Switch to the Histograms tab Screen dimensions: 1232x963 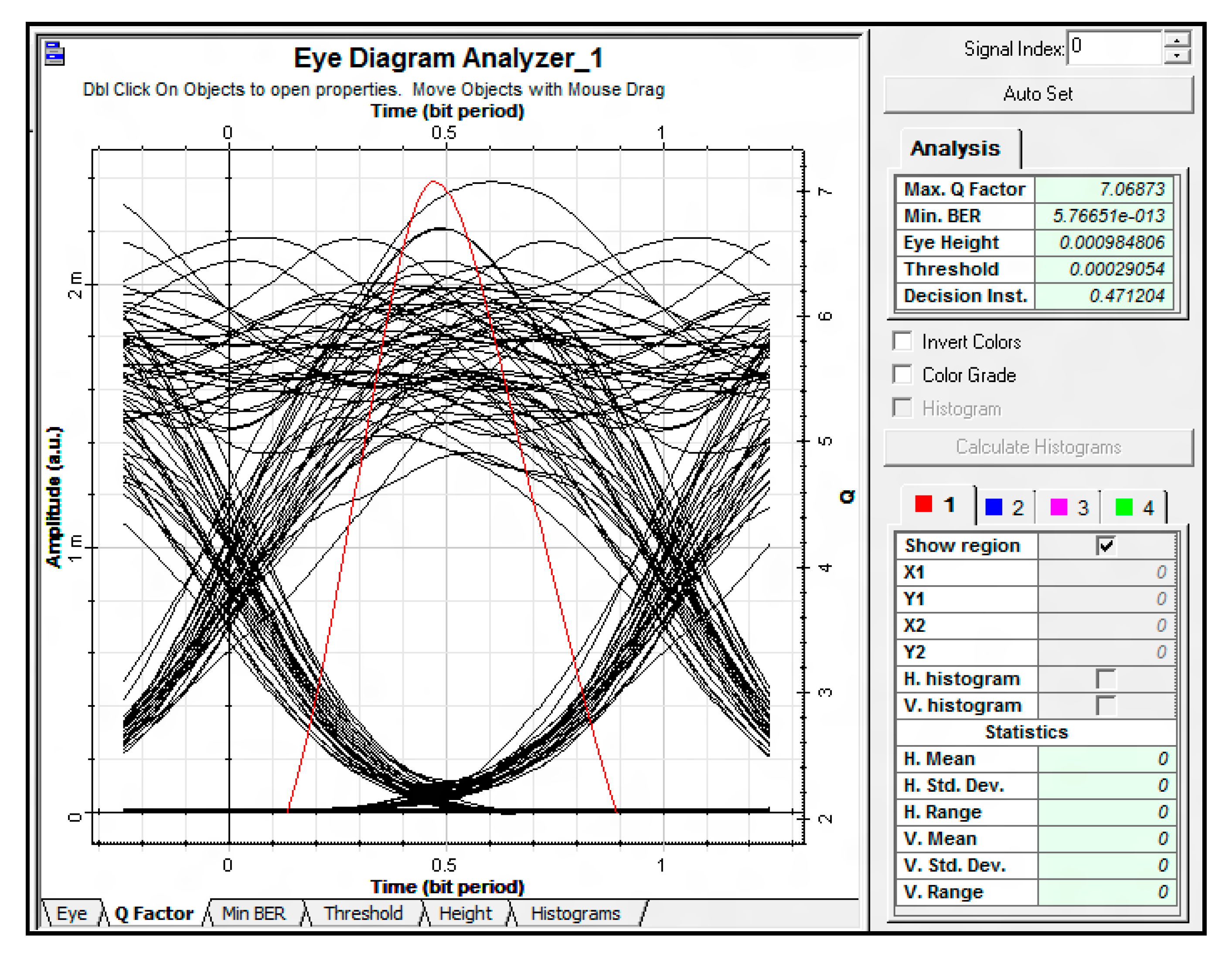click(x=575, y=914)
